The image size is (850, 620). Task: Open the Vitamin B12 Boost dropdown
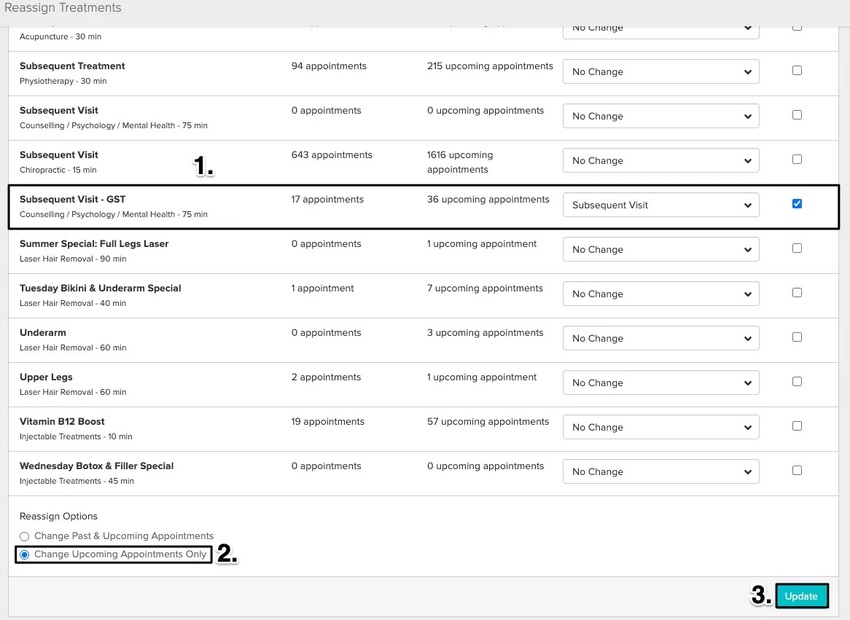click(x=661, y=427)
